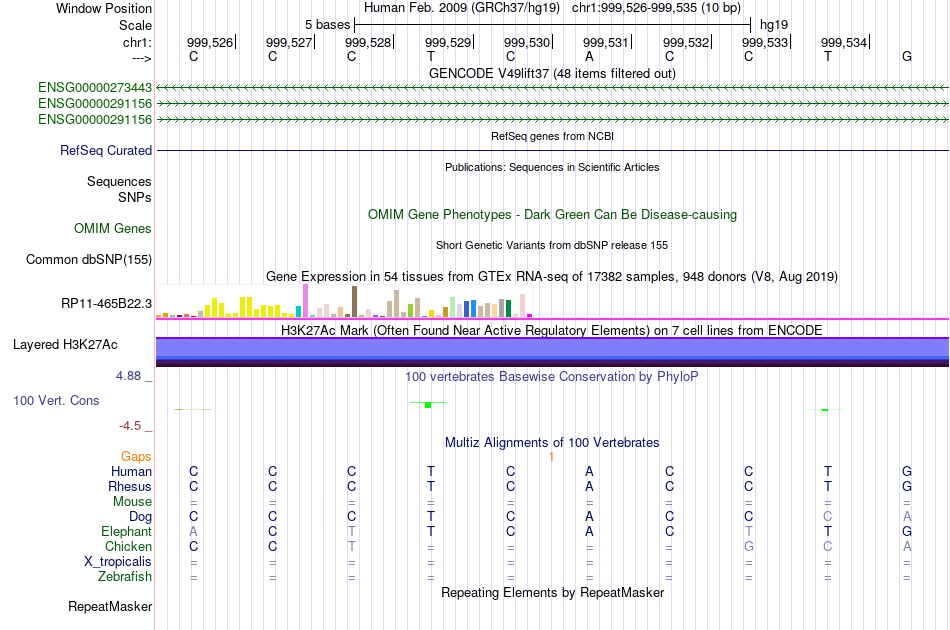The height and width of the screenshot is (630, 950).
Task: Click the RefSeq genes from NCBI title
Action: point(552,136)
